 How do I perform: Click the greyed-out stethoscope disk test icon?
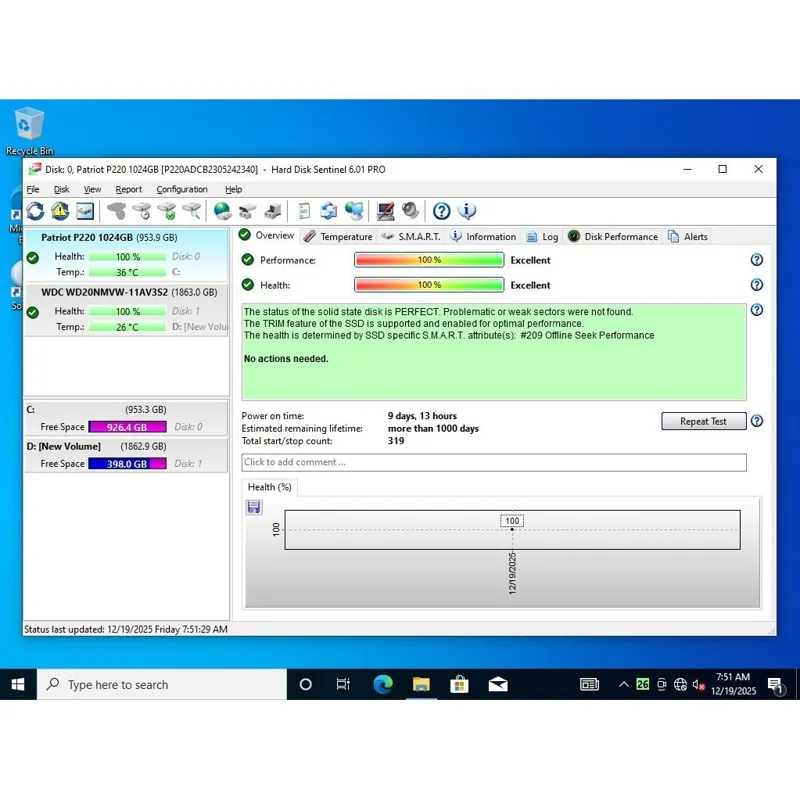(117, 211)
